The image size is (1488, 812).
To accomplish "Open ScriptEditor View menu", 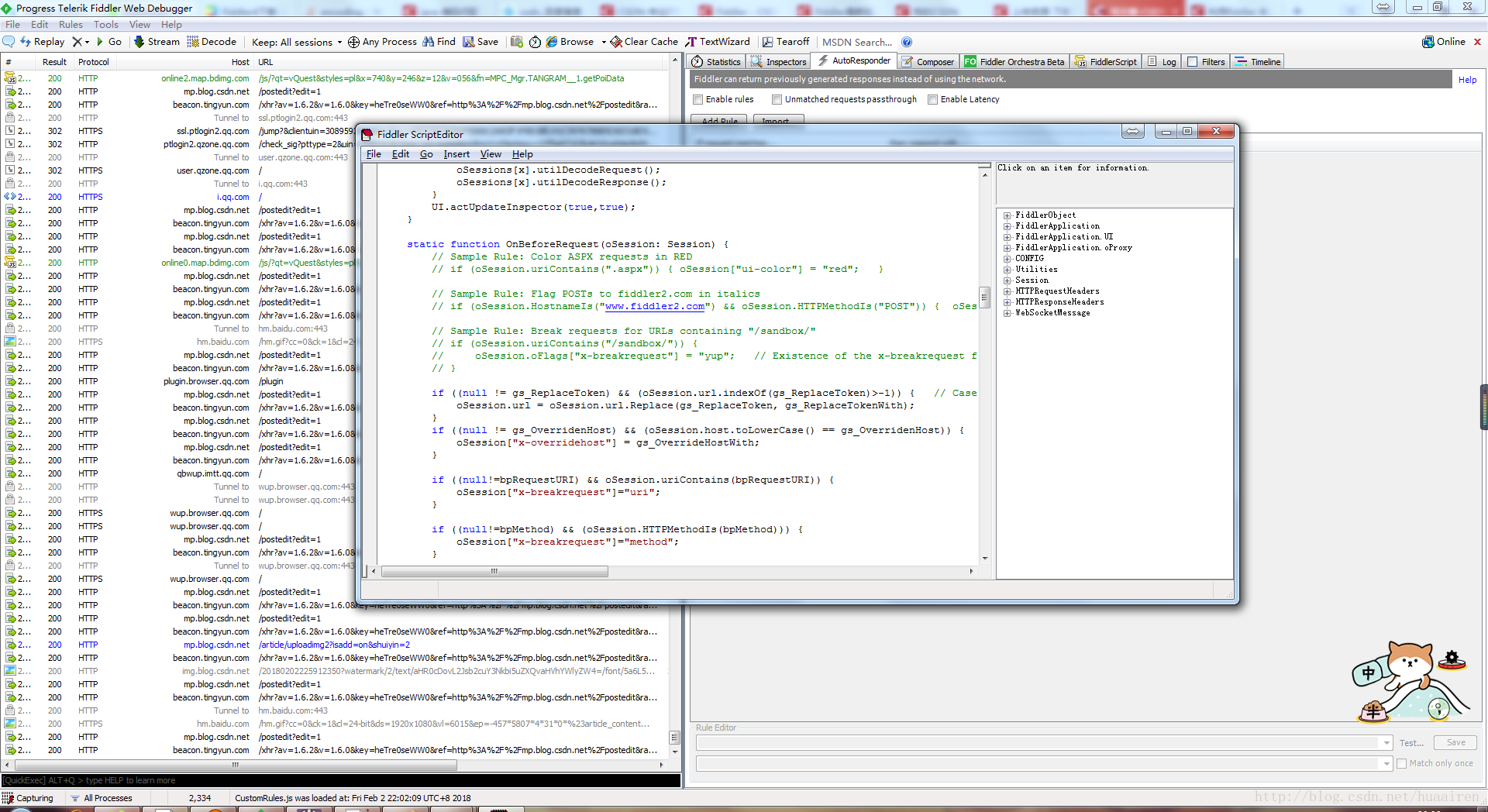I will (x=491, y=154).
